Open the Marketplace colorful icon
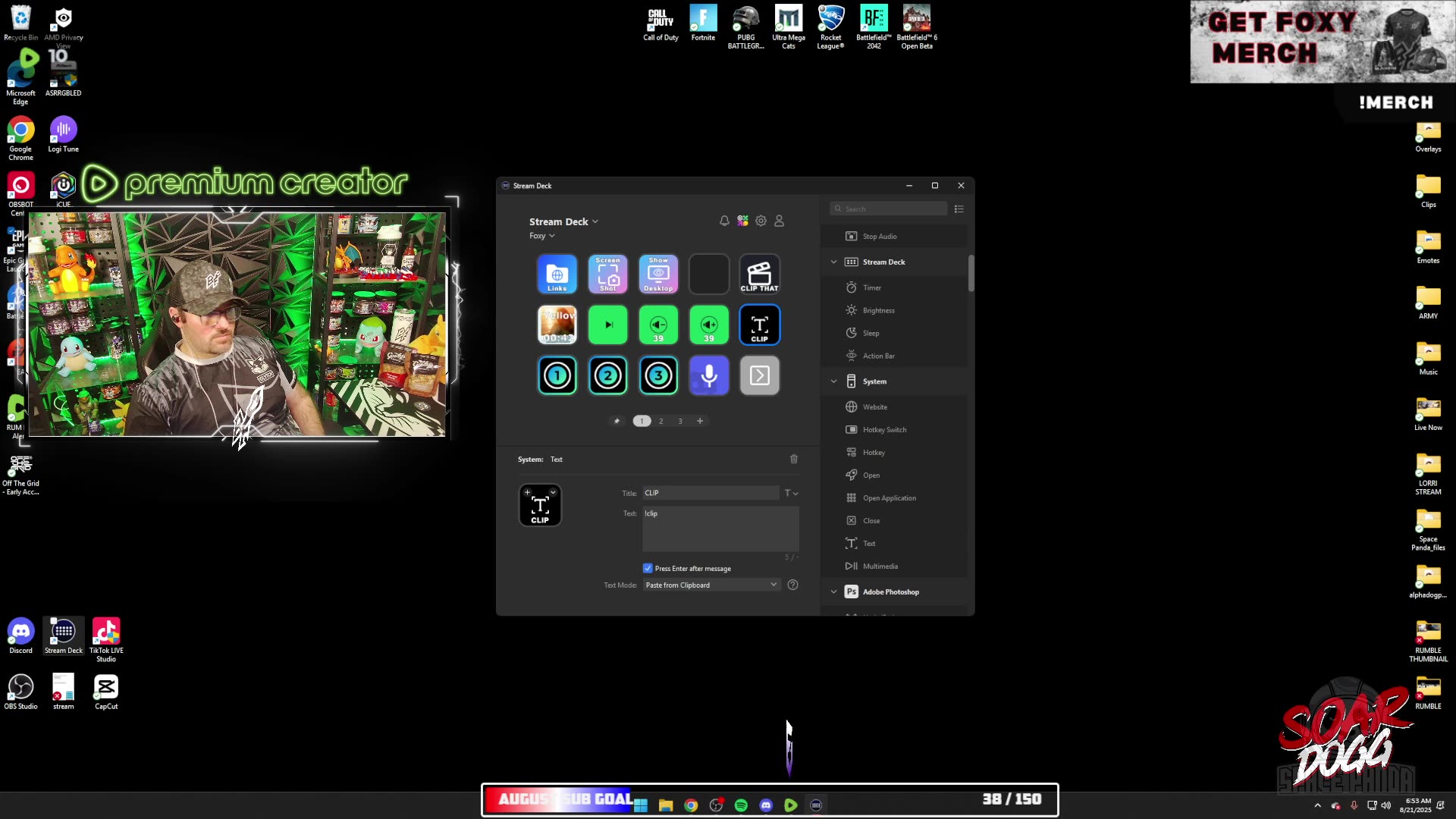This screenshot has height=819, width=1456. 742,221
